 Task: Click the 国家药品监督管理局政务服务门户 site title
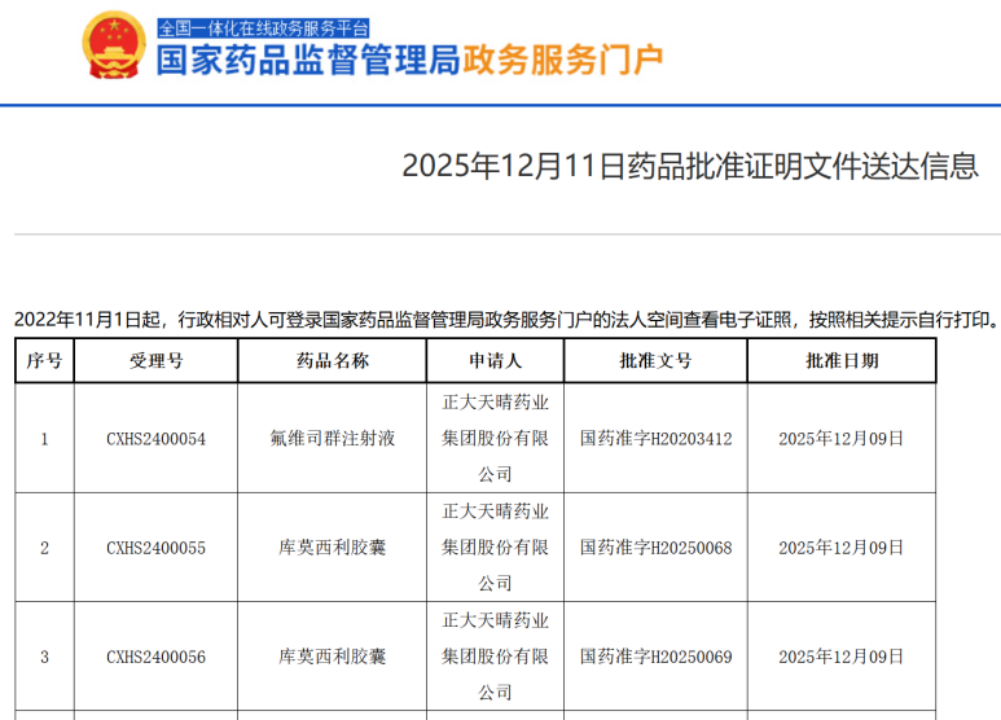click(409, 61)
